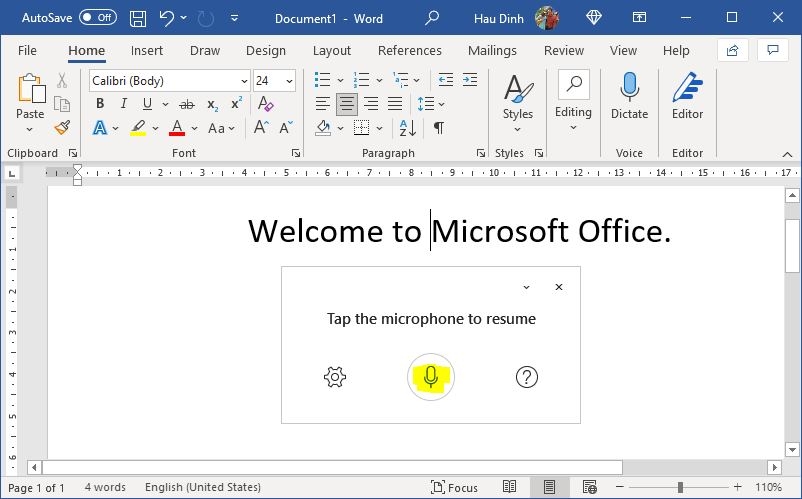802x499 pixels.
Task: Switch to the Layout tab
Action: [332, 51]
